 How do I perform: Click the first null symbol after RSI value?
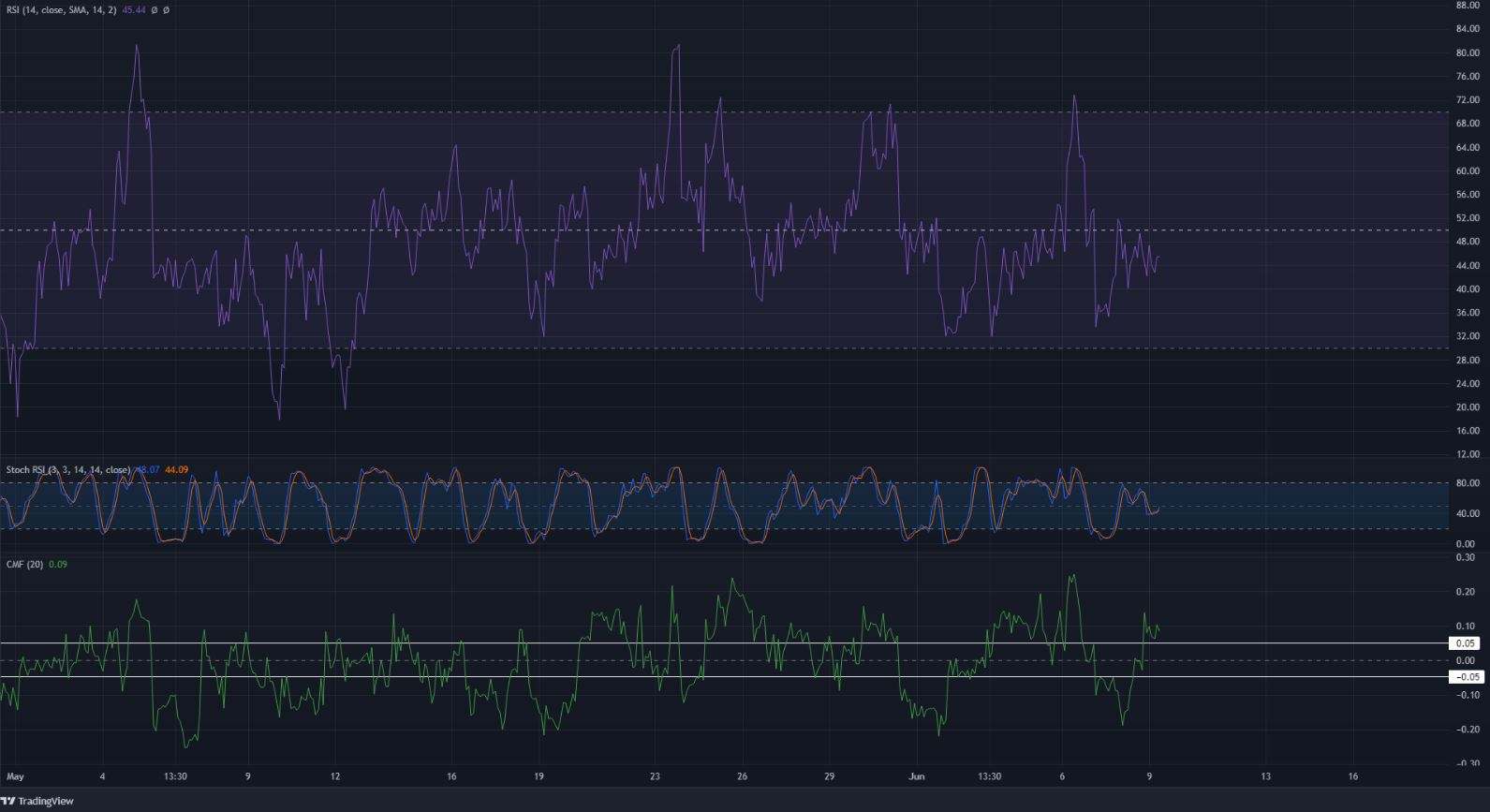(x=154, y=9)
